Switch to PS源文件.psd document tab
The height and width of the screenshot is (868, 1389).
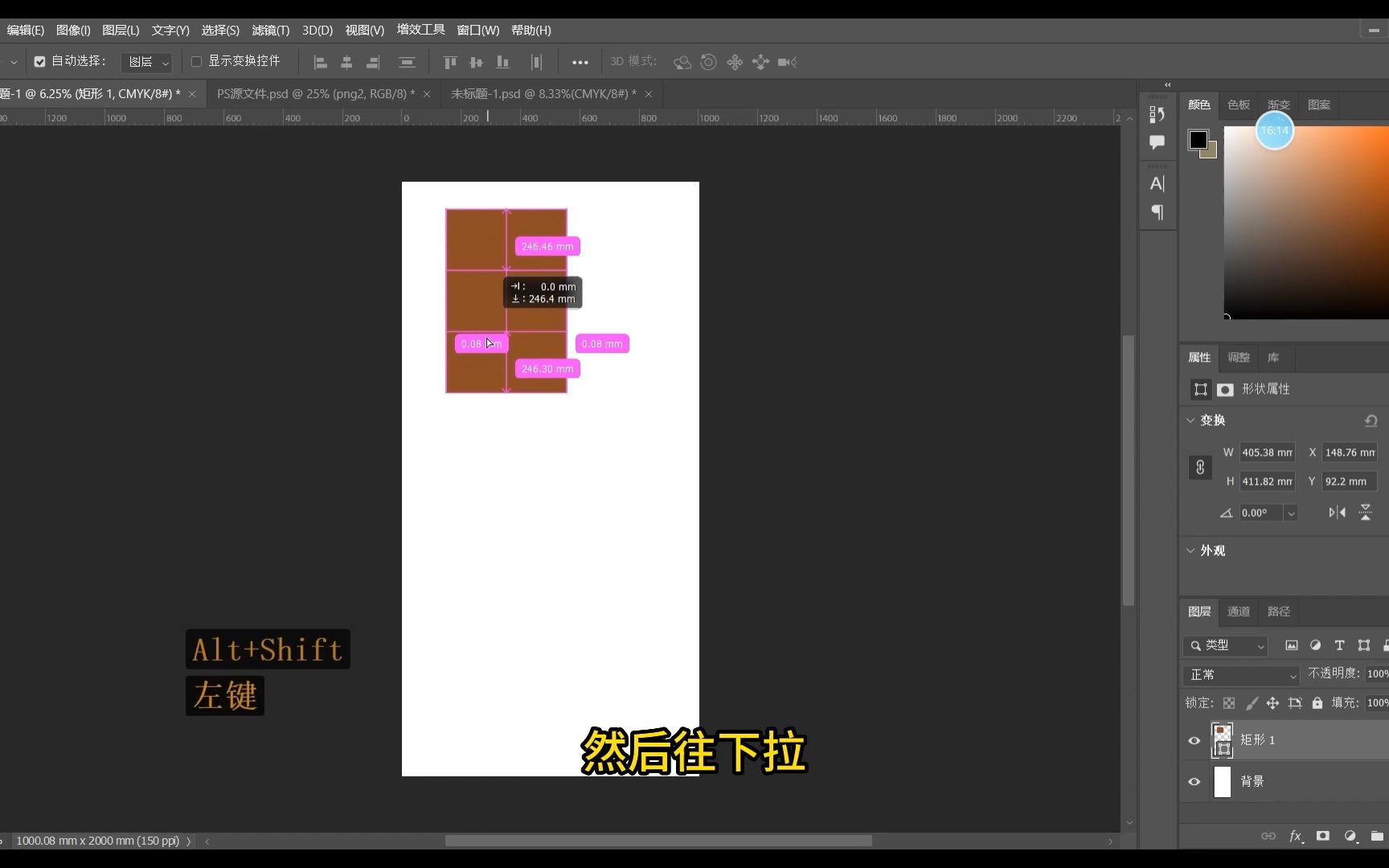pyautogui.click(x=315, y=94)
